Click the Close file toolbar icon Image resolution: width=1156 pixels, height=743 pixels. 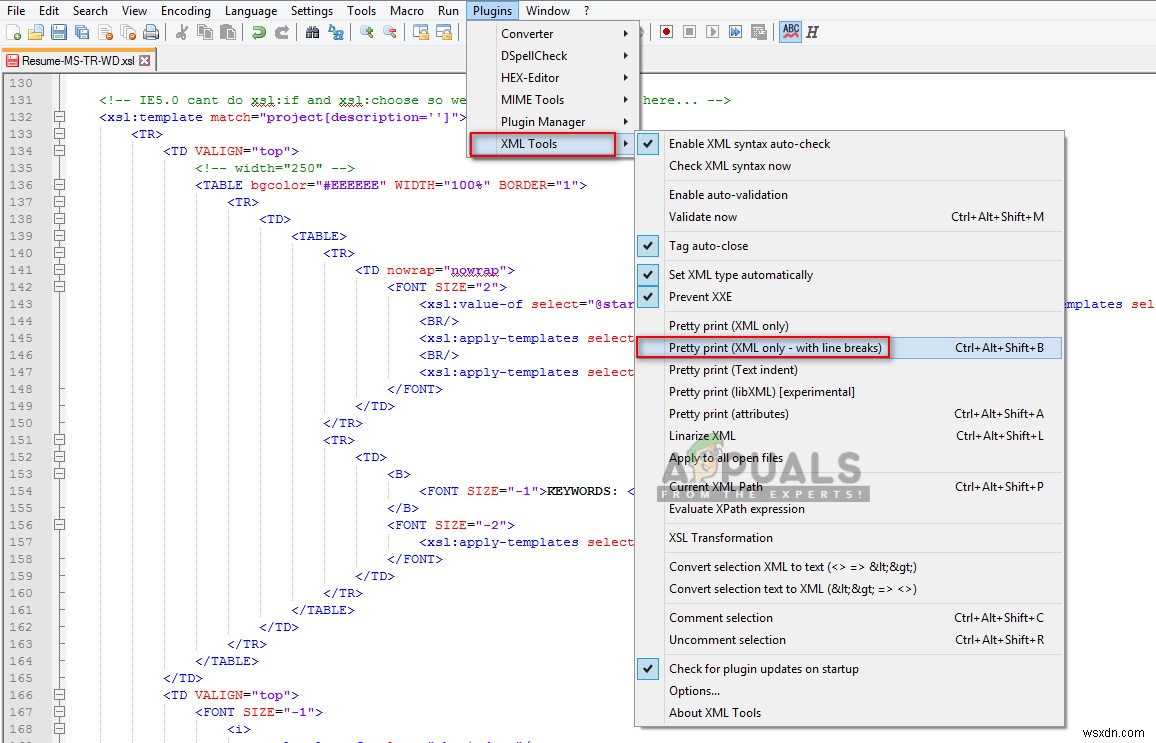coord(105,32)
